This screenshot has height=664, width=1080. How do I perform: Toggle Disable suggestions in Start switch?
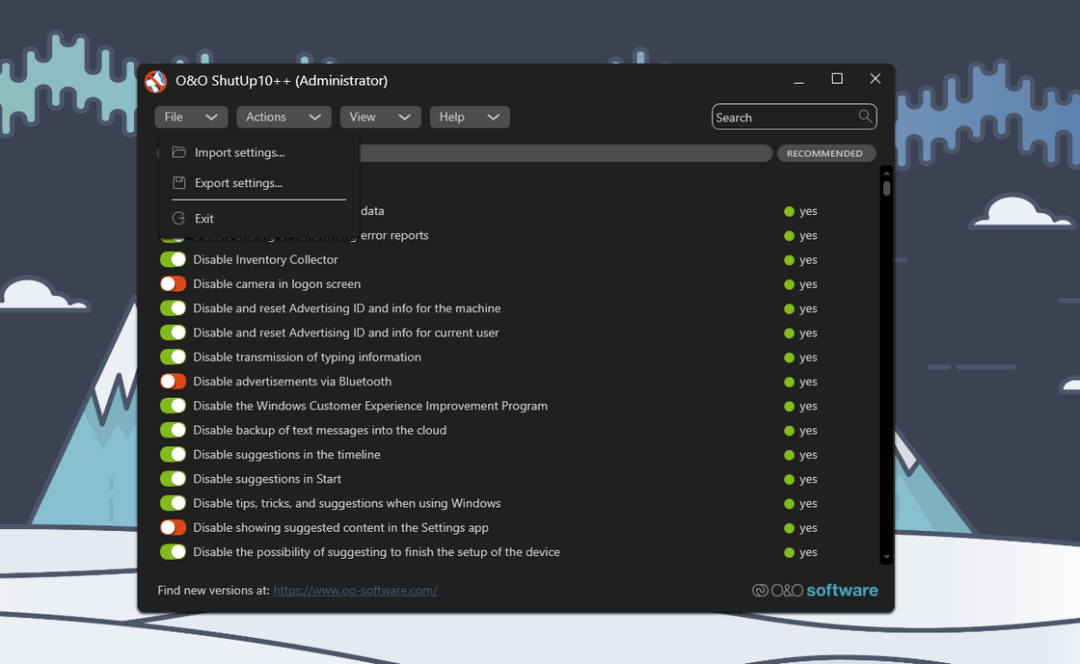point(173,479)
